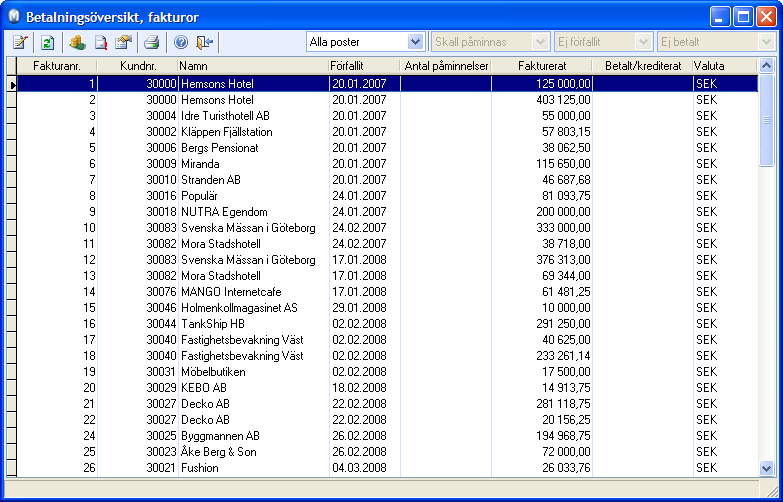Viewport: 783px width, 502px height.
Task: Click scrollbar down arrow
Action: 766,468
